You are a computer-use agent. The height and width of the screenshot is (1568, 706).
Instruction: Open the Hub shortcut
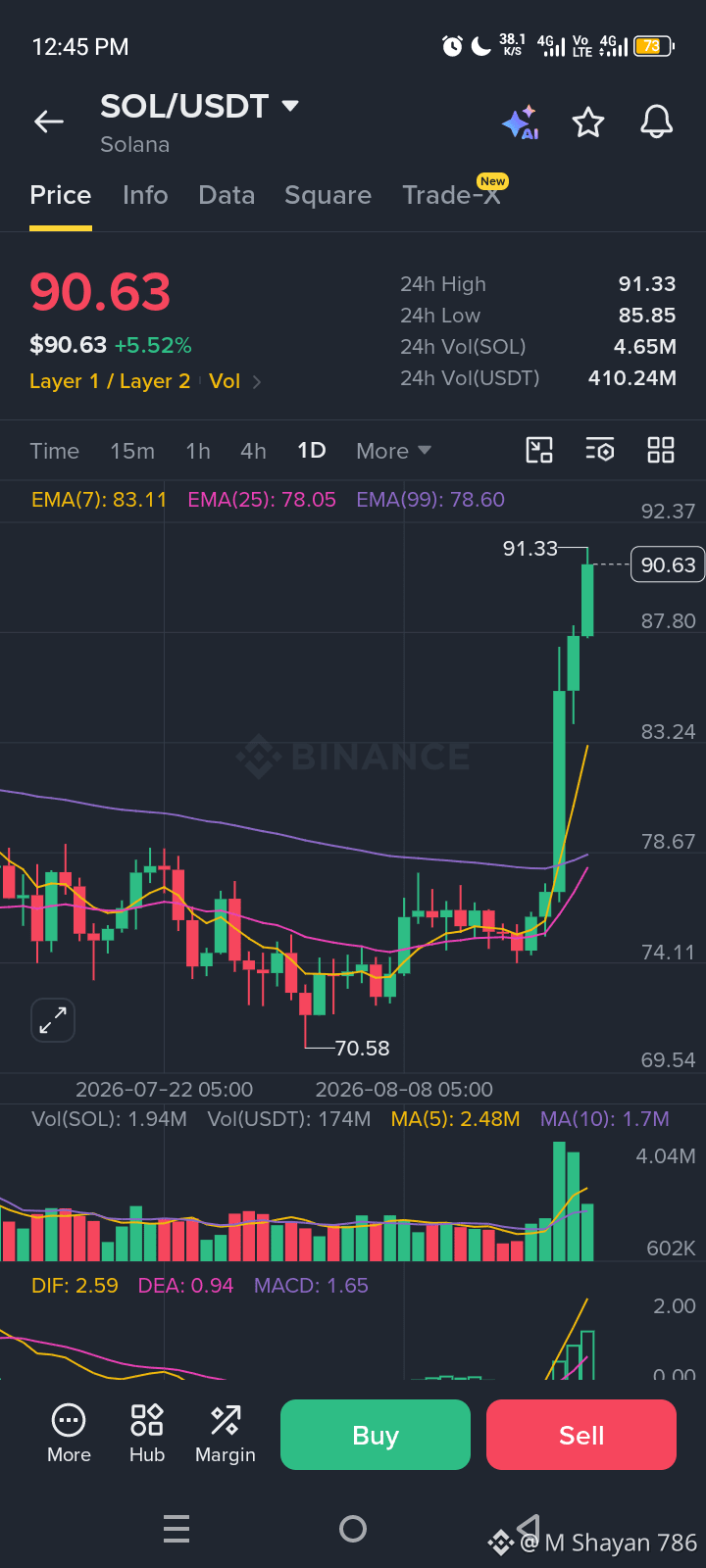(x=147, y=1434)
